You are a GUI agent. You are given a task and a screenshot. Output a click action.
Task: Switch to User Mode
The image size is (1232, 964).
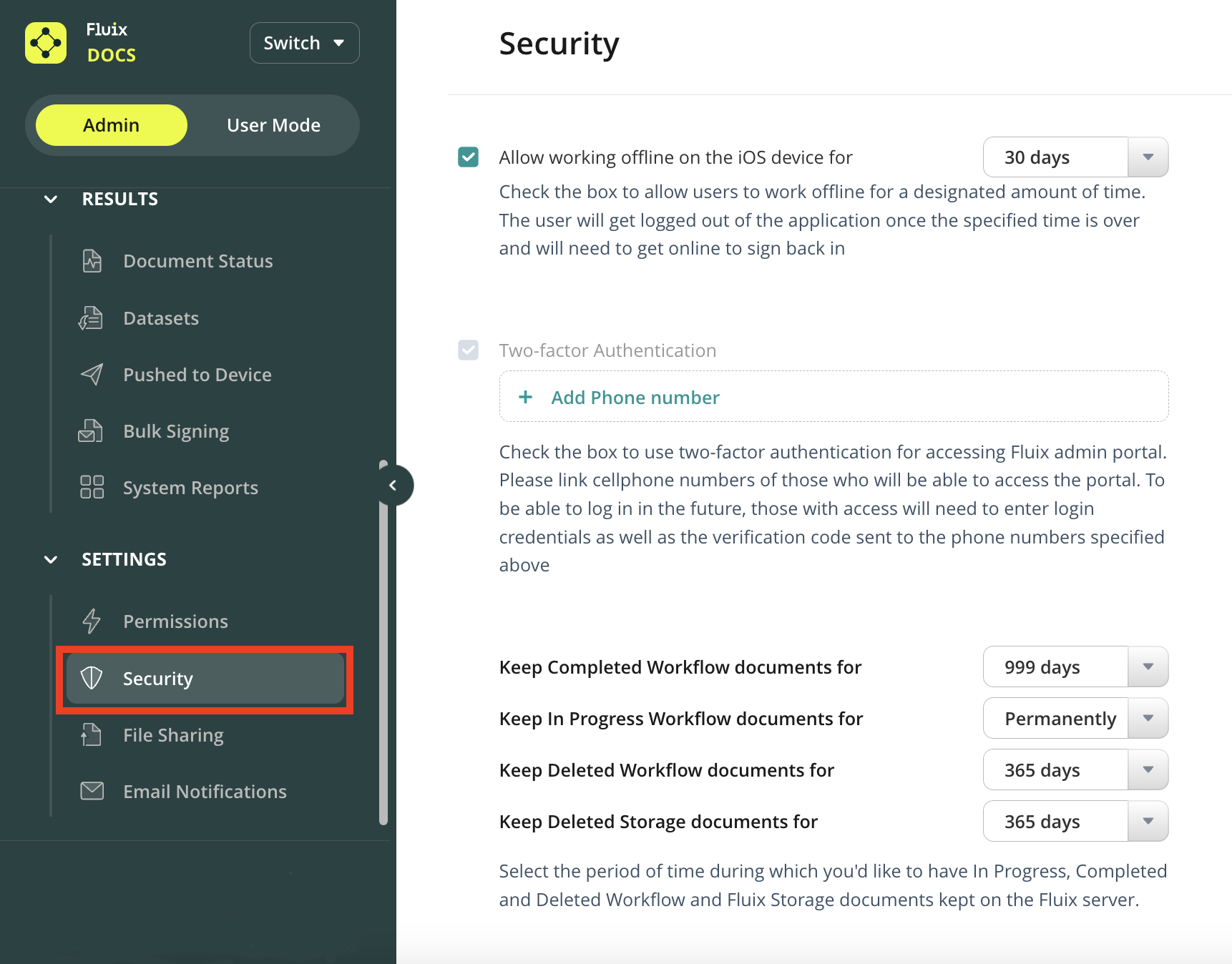pos(273,125)
